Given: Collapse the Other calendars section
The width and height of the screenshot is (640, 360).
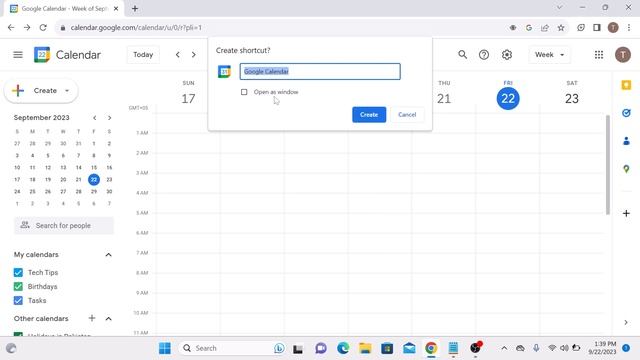Looking at the screenshot, I should (108, 318).
